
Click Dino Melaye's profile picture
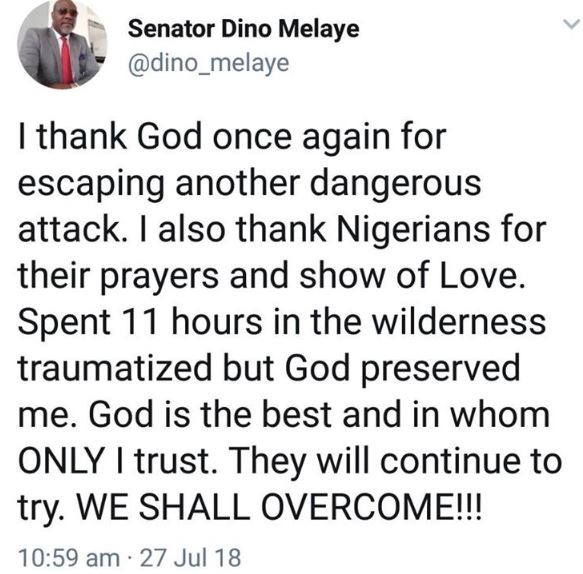pyautogui.click(x=62, y=45)
